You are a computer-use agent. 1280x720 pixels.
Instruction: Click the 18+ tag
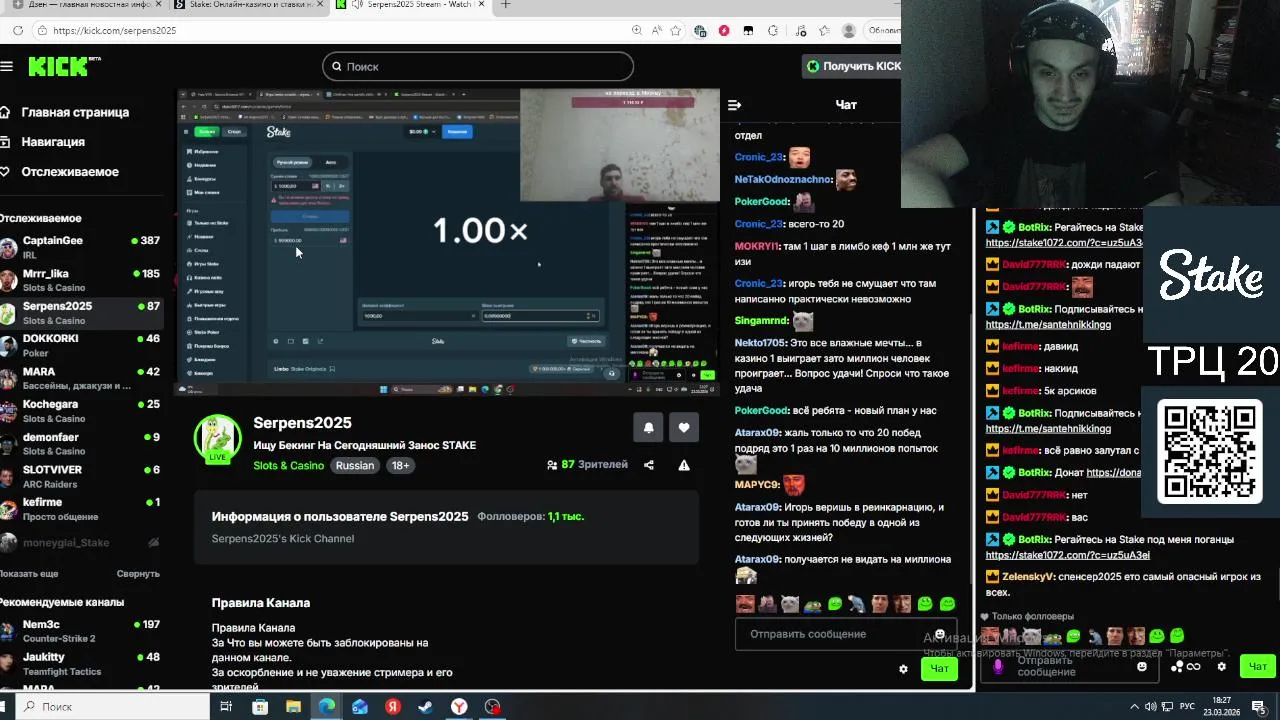(x=400, y=466)
